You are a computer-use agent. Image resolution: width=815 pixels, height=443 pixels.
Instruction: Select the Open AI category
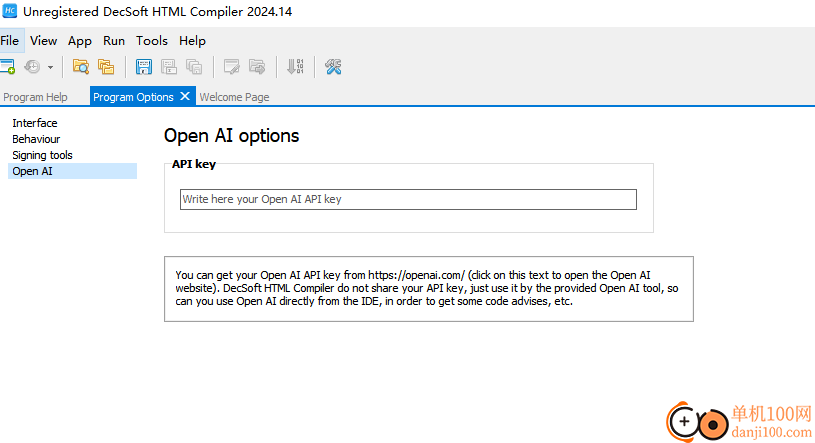(x=72, y=171)
